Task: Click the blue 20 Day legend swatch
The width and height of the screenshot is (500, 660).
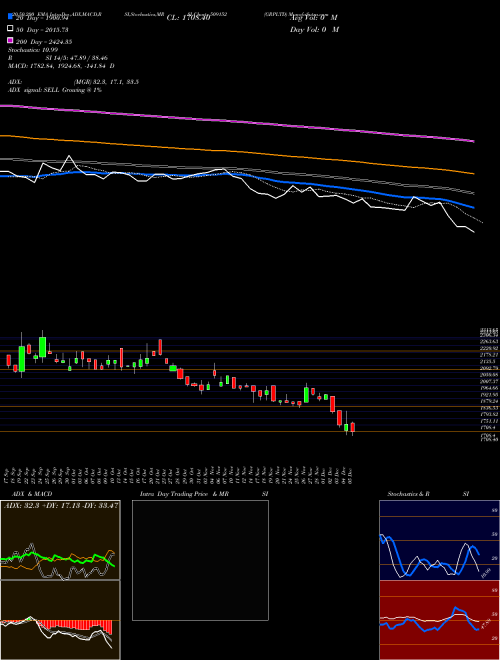Action: 10,16
